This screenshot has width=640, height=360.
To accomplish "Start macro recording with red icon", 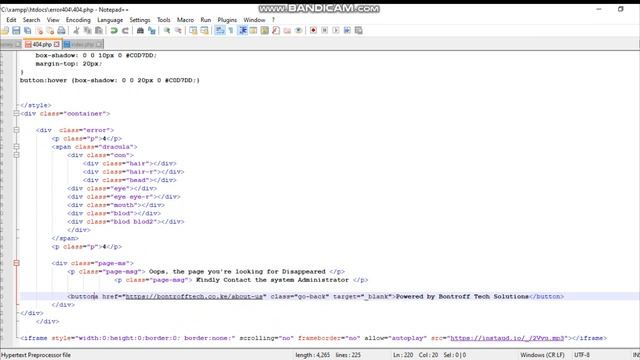I will tap(313, 31).
